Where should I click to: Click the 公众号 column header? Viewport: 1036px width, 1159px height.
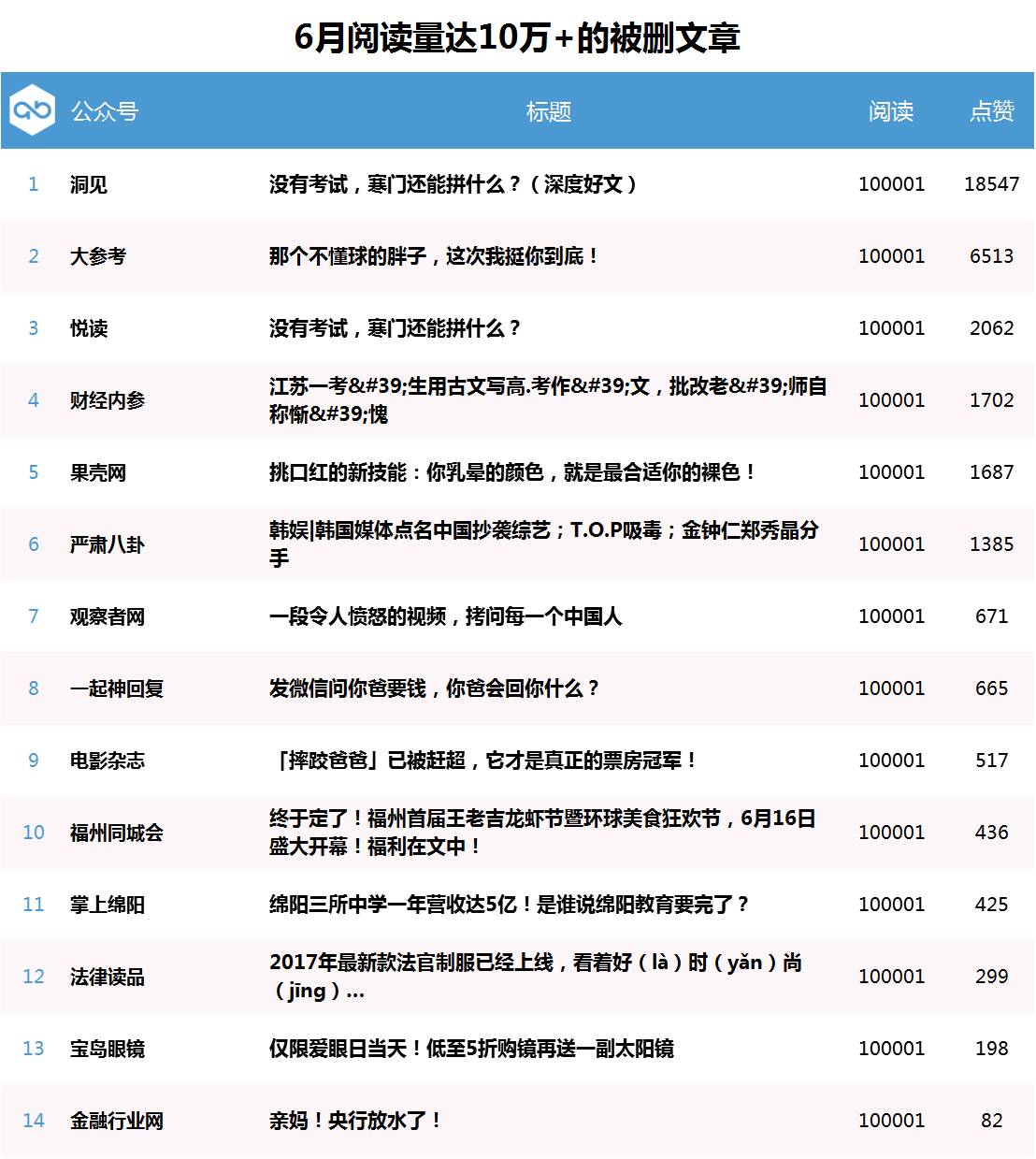point(101,111)
